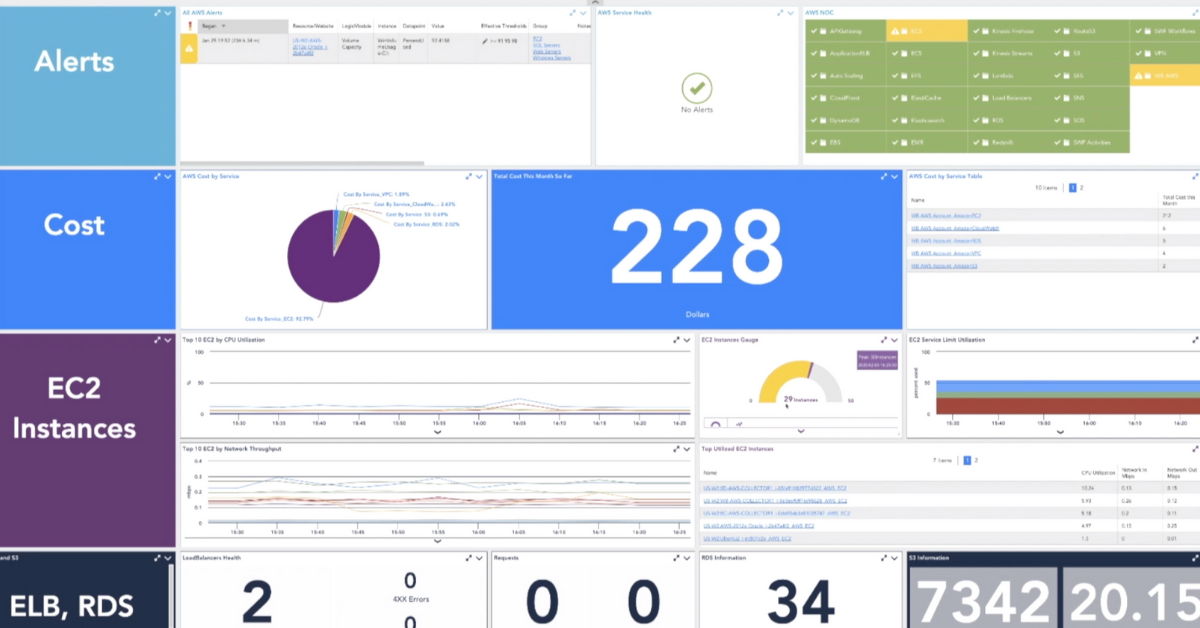The width and height of the screenshot is (1200, 628).
Task: Switch to trend graph tab in EC2 Instances Gauge
Action: [x=740, y=423]
